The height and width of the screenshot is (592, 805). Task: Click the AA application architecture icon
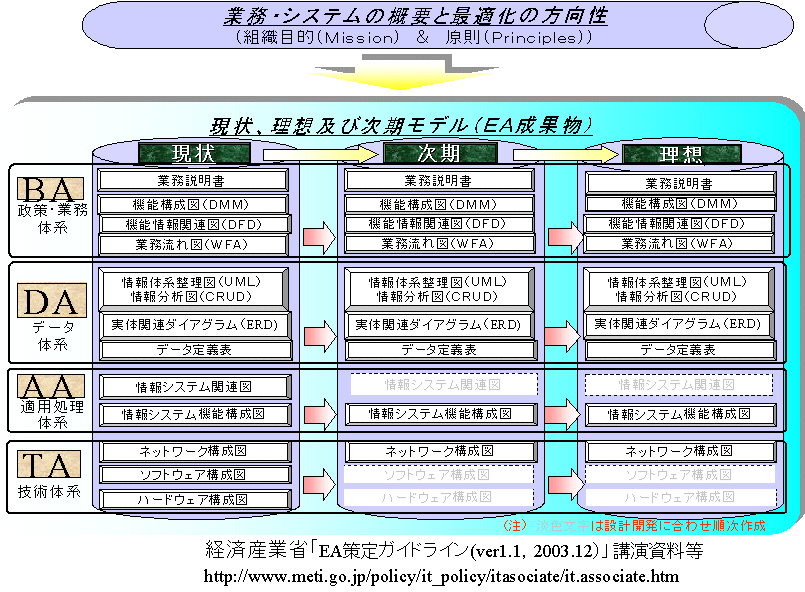[53, 387]
